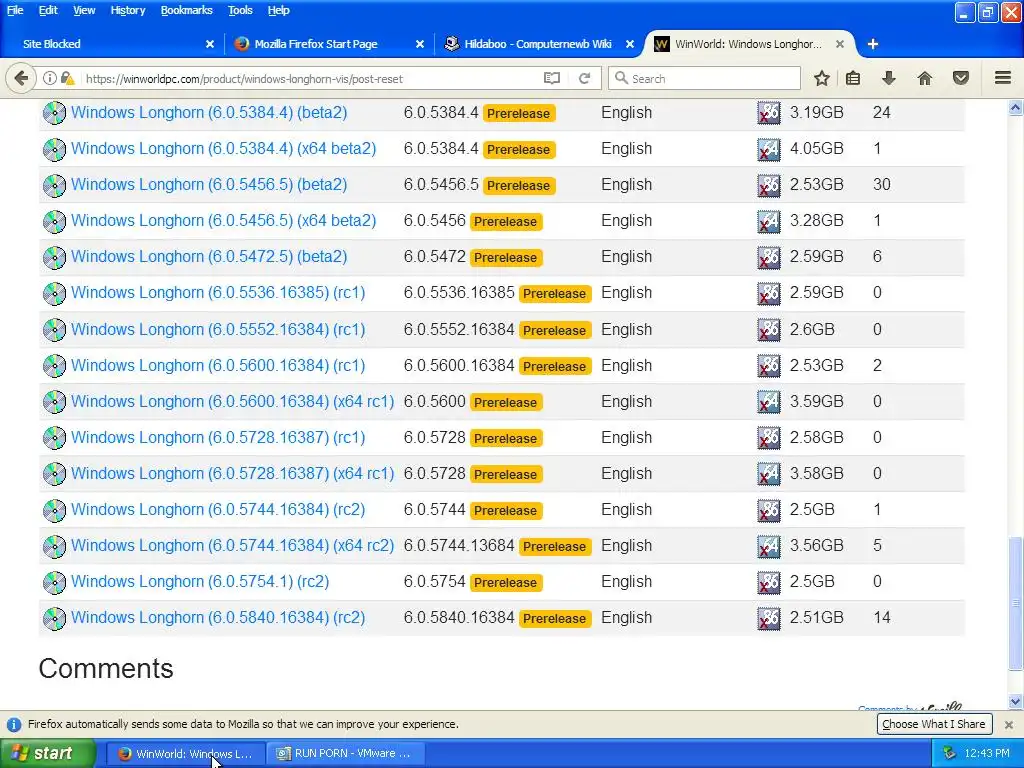Go back using the browser back arrow

click(21, 78)
